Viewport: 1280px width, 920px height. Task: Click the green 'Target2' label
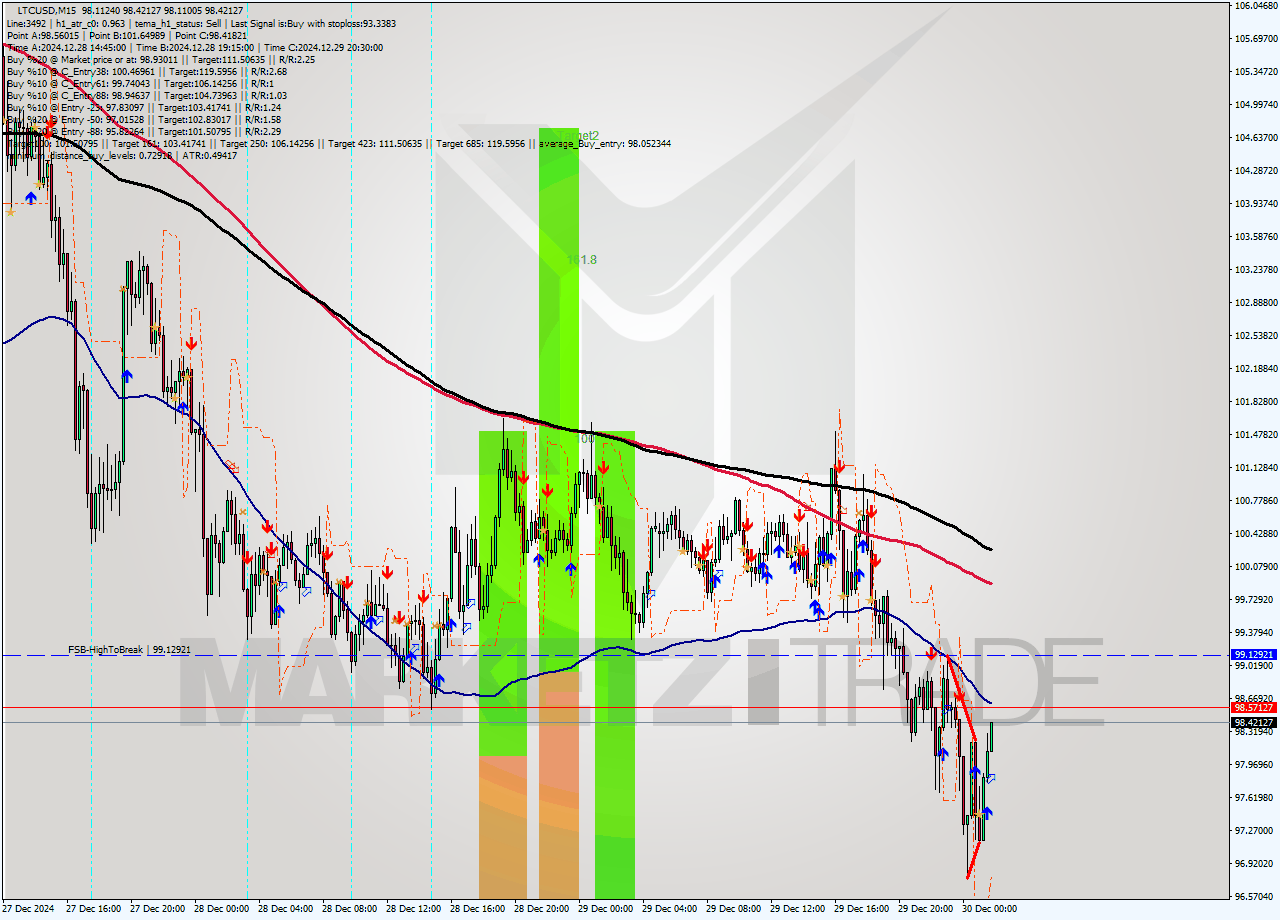click(579, 134)
